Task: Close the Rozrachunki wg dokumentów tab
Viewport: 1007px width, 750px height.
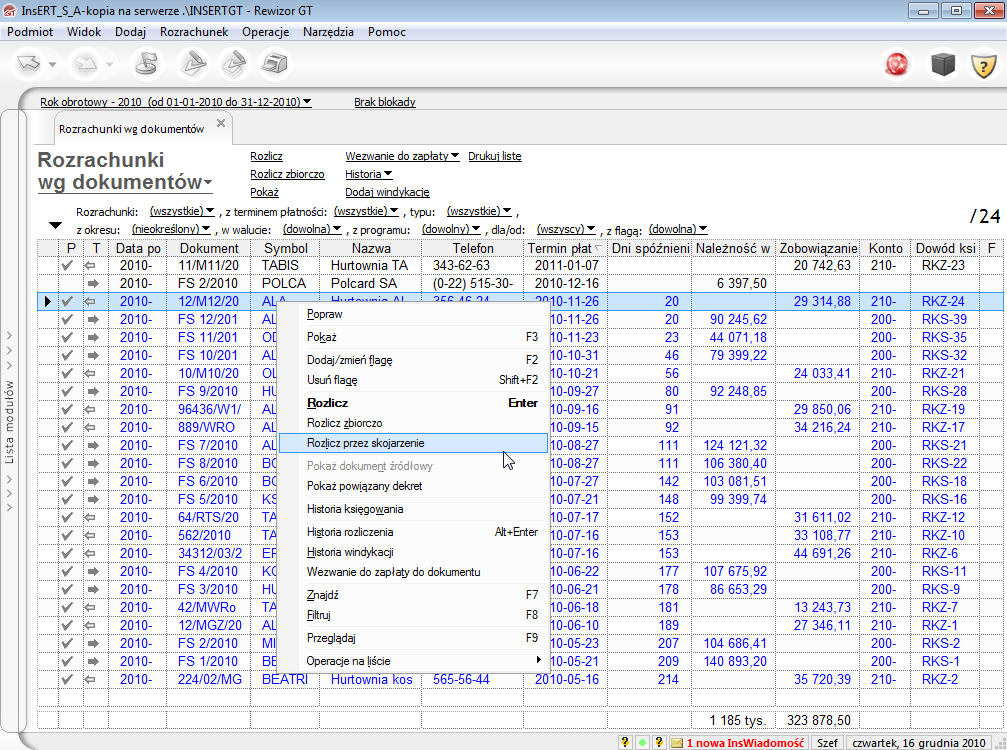Action: click(x=221, y=125)
